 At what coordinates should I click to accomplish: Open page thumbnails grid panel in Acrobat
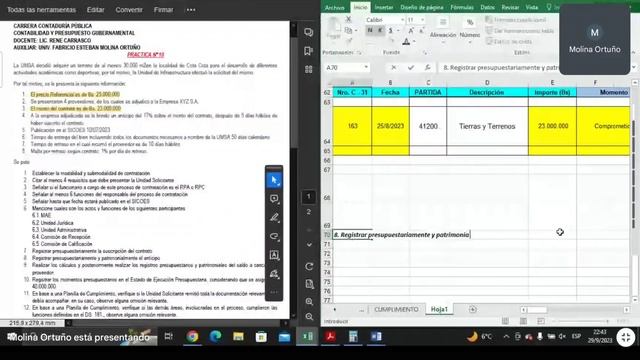click(309, 69)
